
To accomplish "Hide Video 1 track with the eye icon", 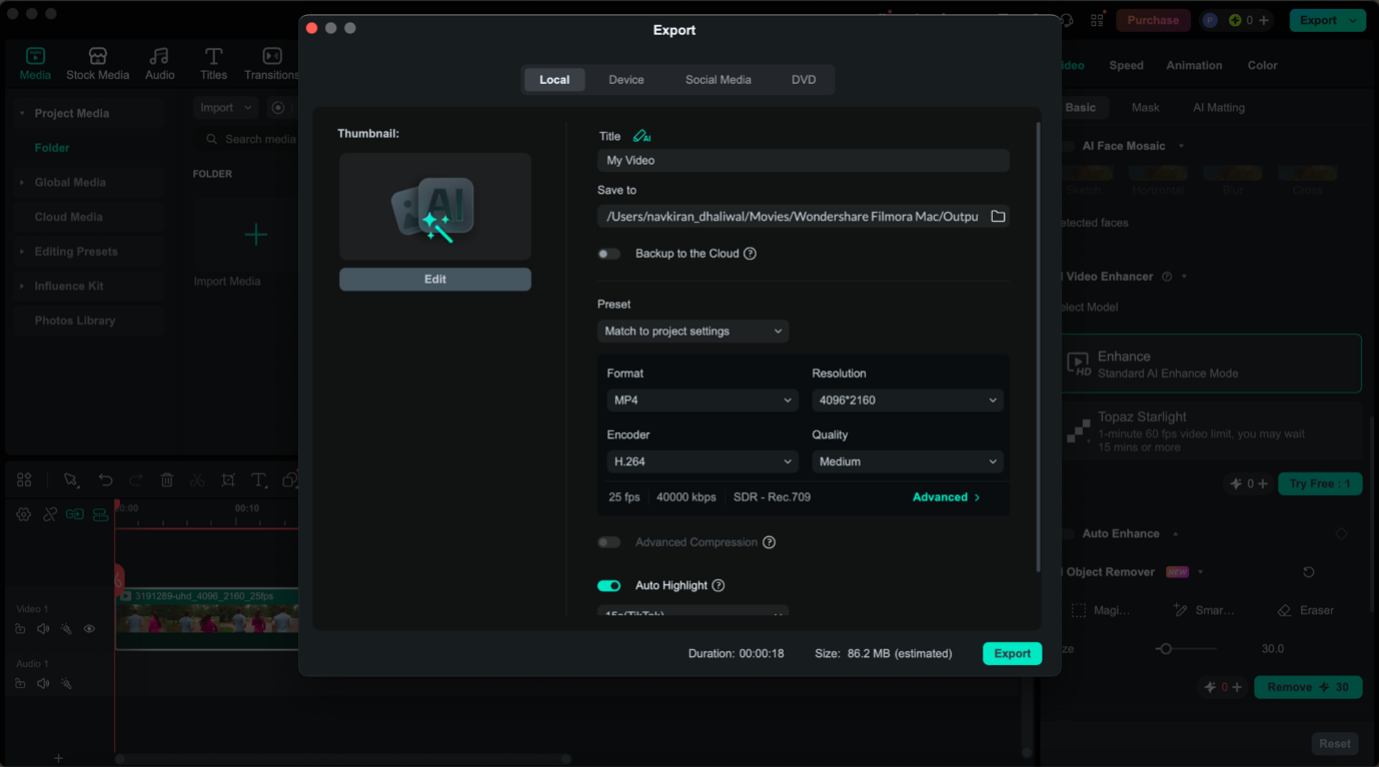I will (x=89, y=628).
